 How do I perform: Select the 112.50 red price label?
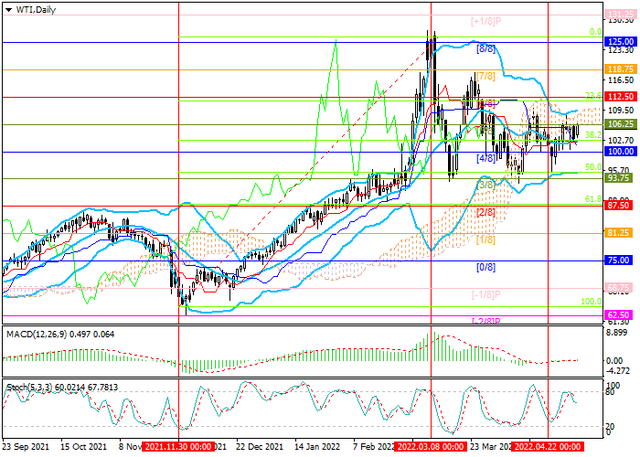tap(619, 97)
